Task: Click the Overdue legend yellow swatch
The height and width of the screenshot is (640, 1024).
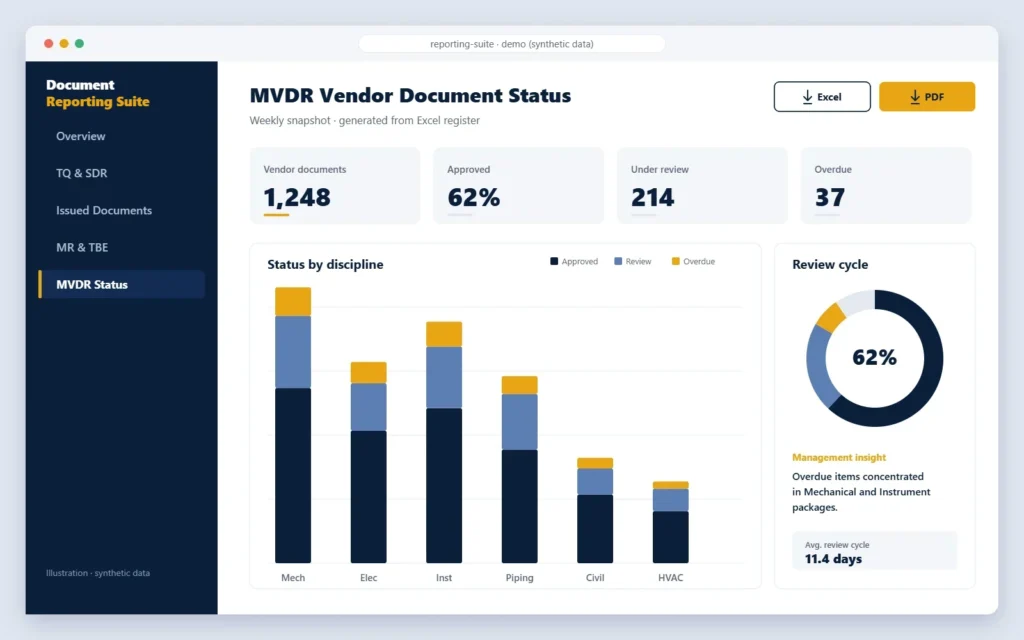Action: [x=675, y=261]
